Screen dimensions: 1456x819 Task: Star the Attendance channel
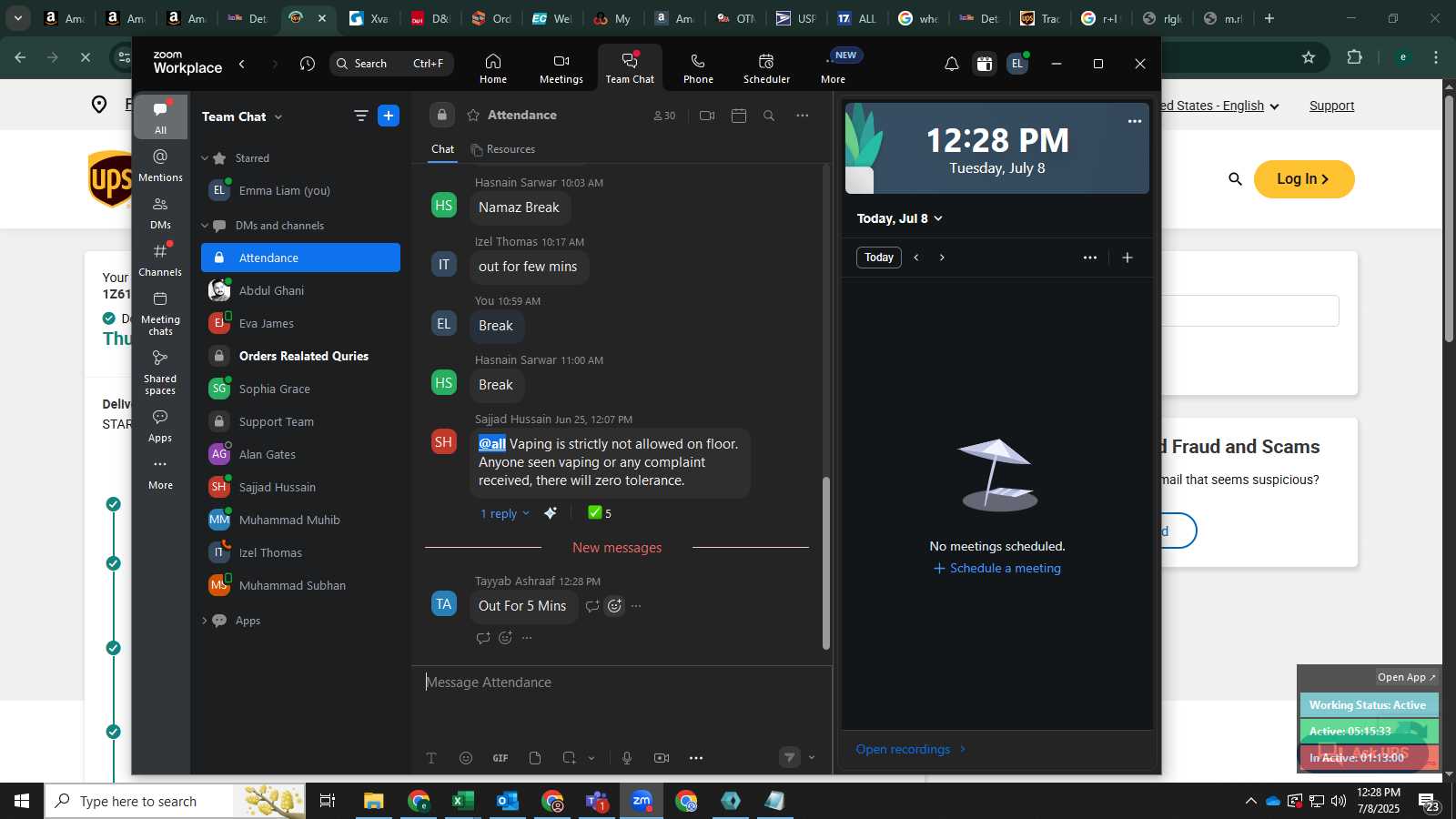[473, 116]
